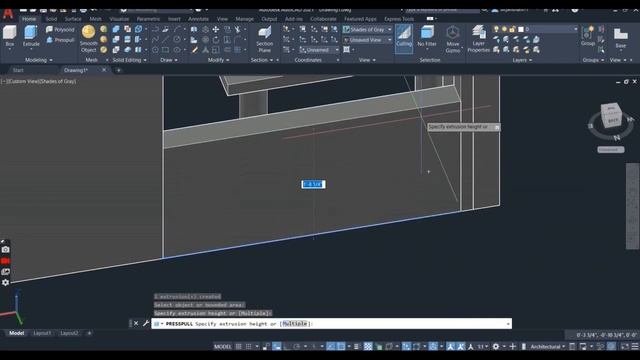
Task: Open the Unsaved View dropdown
Action: (x=367, y=40)
